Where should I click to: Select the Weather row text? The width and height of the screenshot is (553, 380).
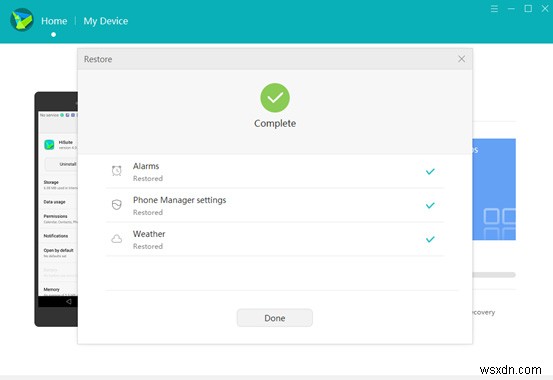149,234
